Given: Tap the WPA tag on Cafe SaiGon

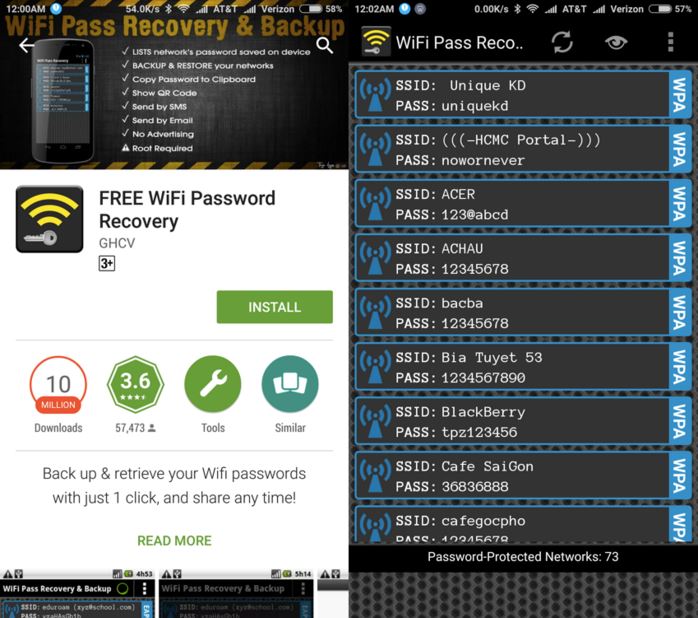Looking at the screenshot, I should coord(680,476).
